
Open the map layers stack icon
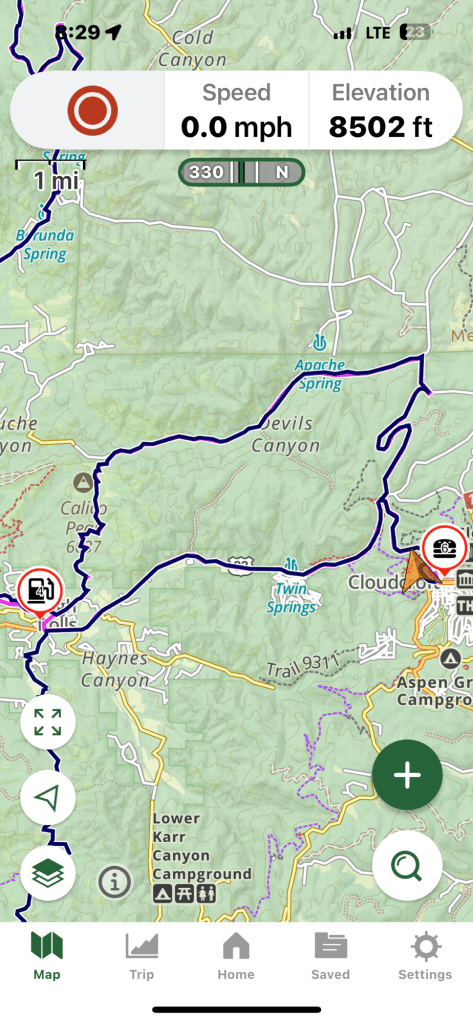pos(48,873)
